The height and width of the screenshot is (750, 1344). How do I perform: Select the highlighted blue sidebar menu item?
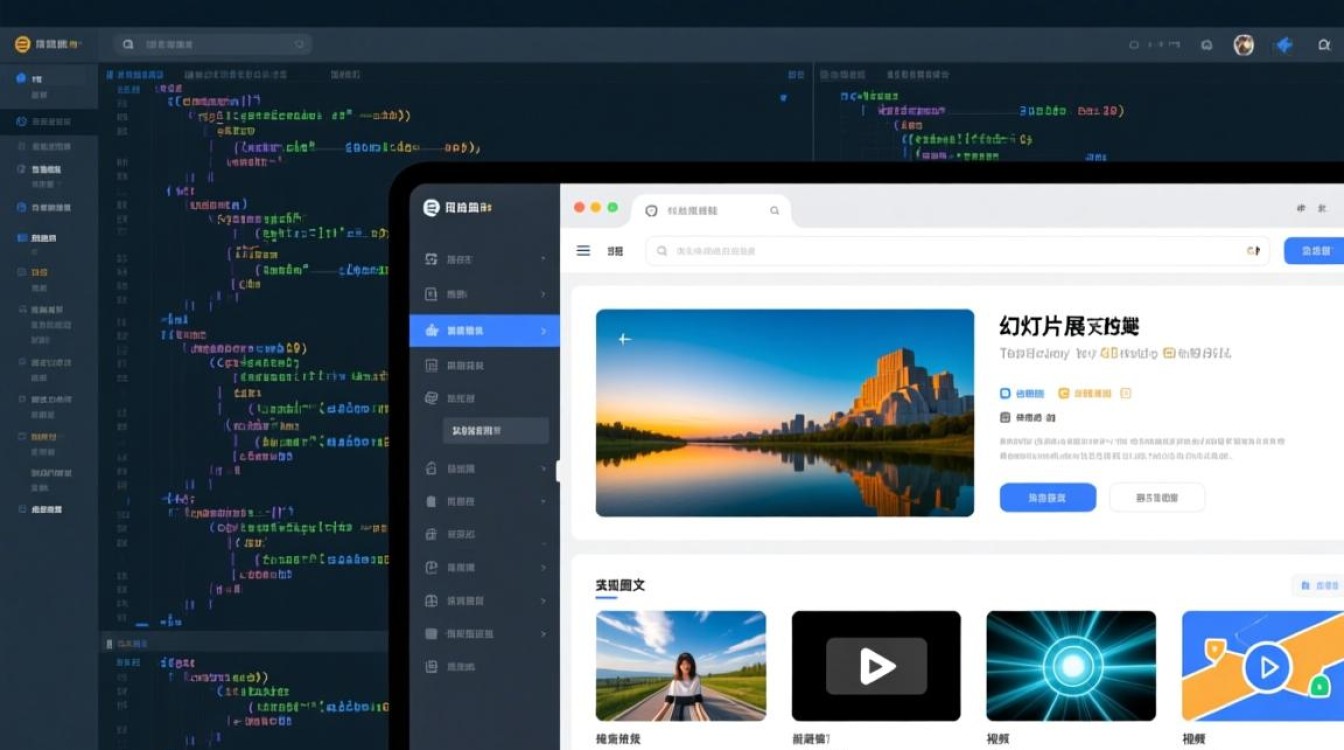pyautogui.click(x=484, y=330)
